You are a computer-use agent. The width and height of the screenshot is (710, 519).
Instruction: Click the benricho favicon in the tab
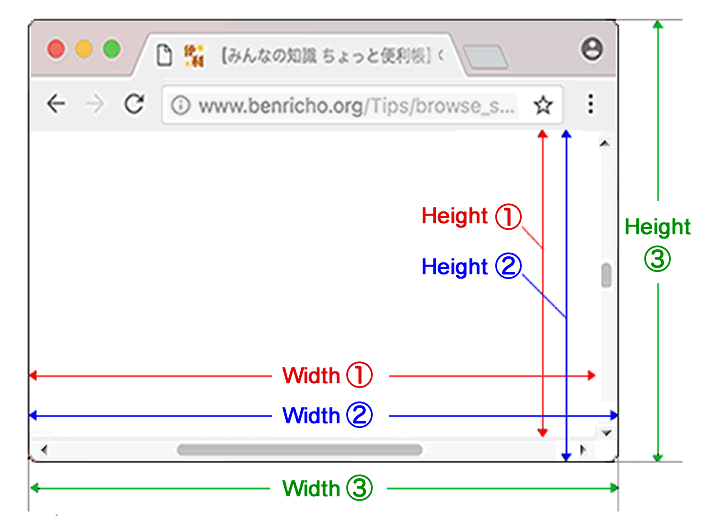[x=194, y=55]
